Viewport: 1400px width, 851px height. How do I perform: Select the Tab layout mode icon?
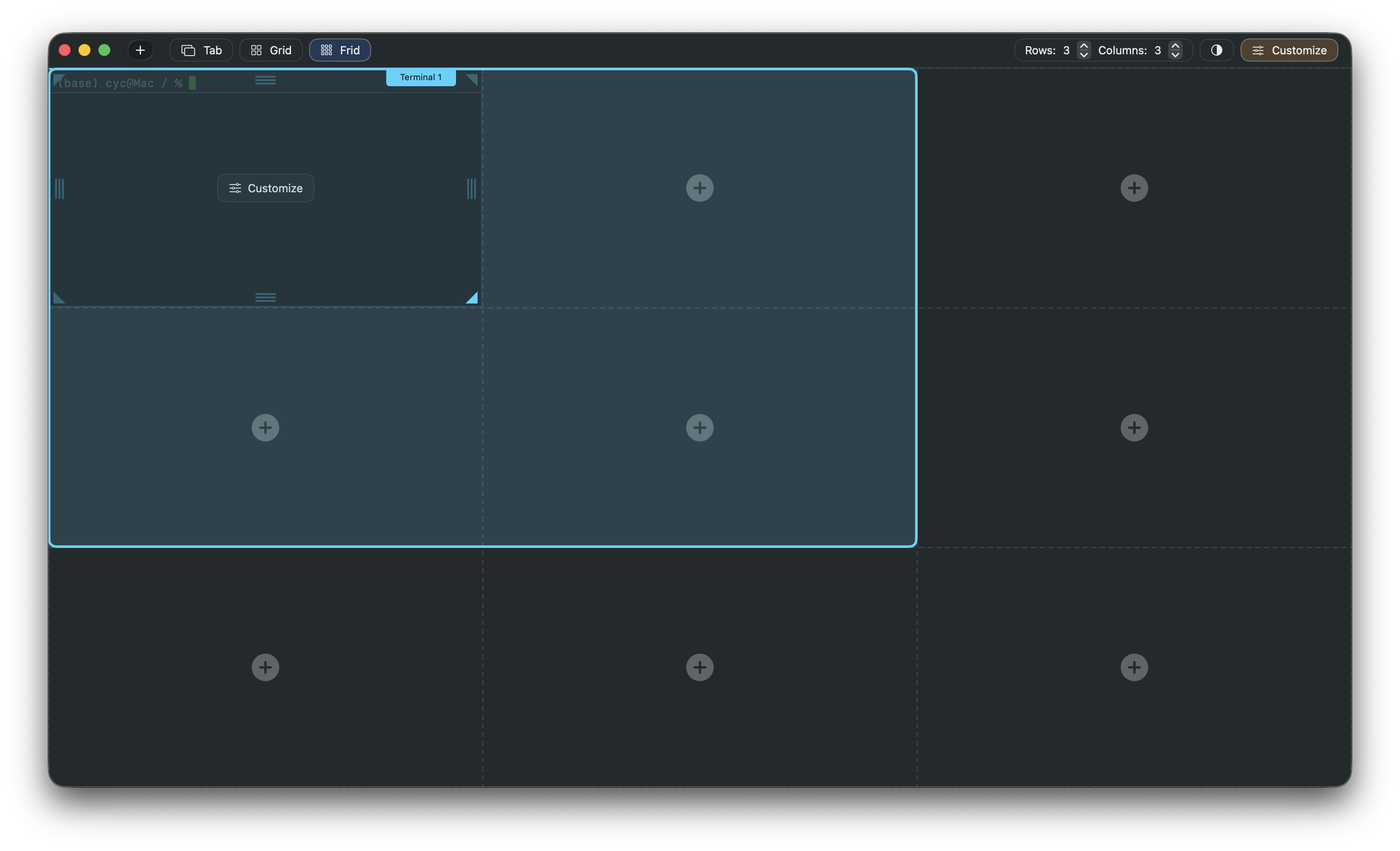tap(189, 50)
